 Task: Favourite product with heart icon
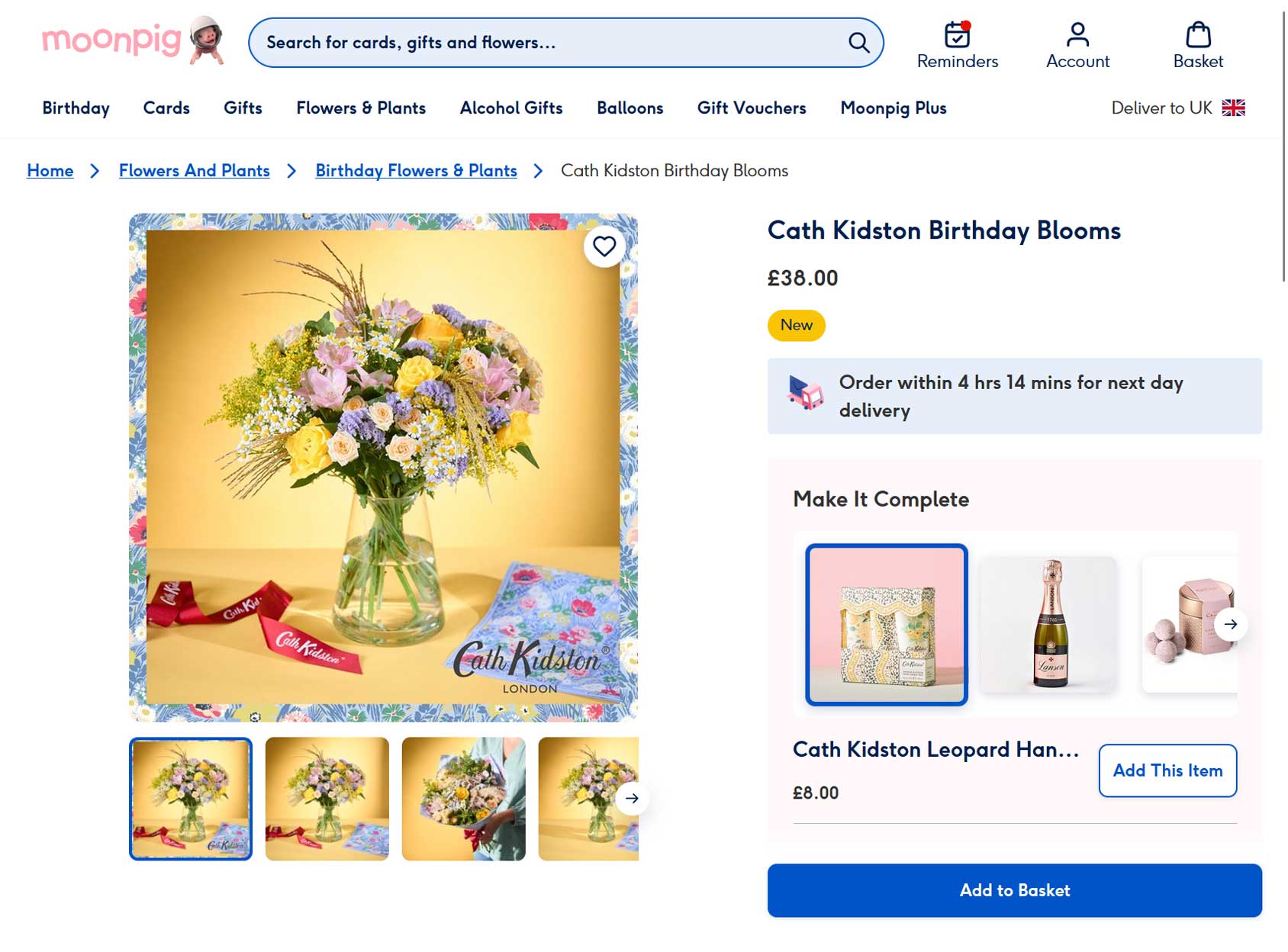(x=604, y=246)
